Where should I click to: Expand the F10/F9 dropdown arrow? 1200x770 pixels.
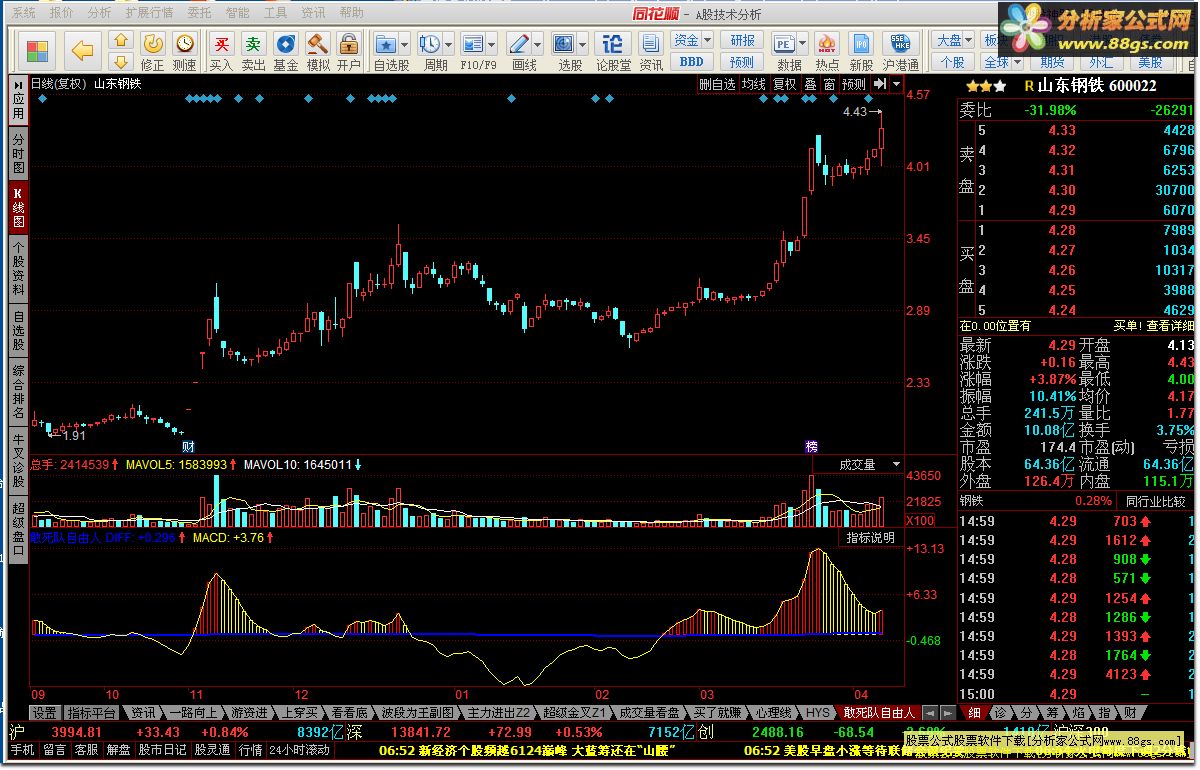click(x=493, y=44)
